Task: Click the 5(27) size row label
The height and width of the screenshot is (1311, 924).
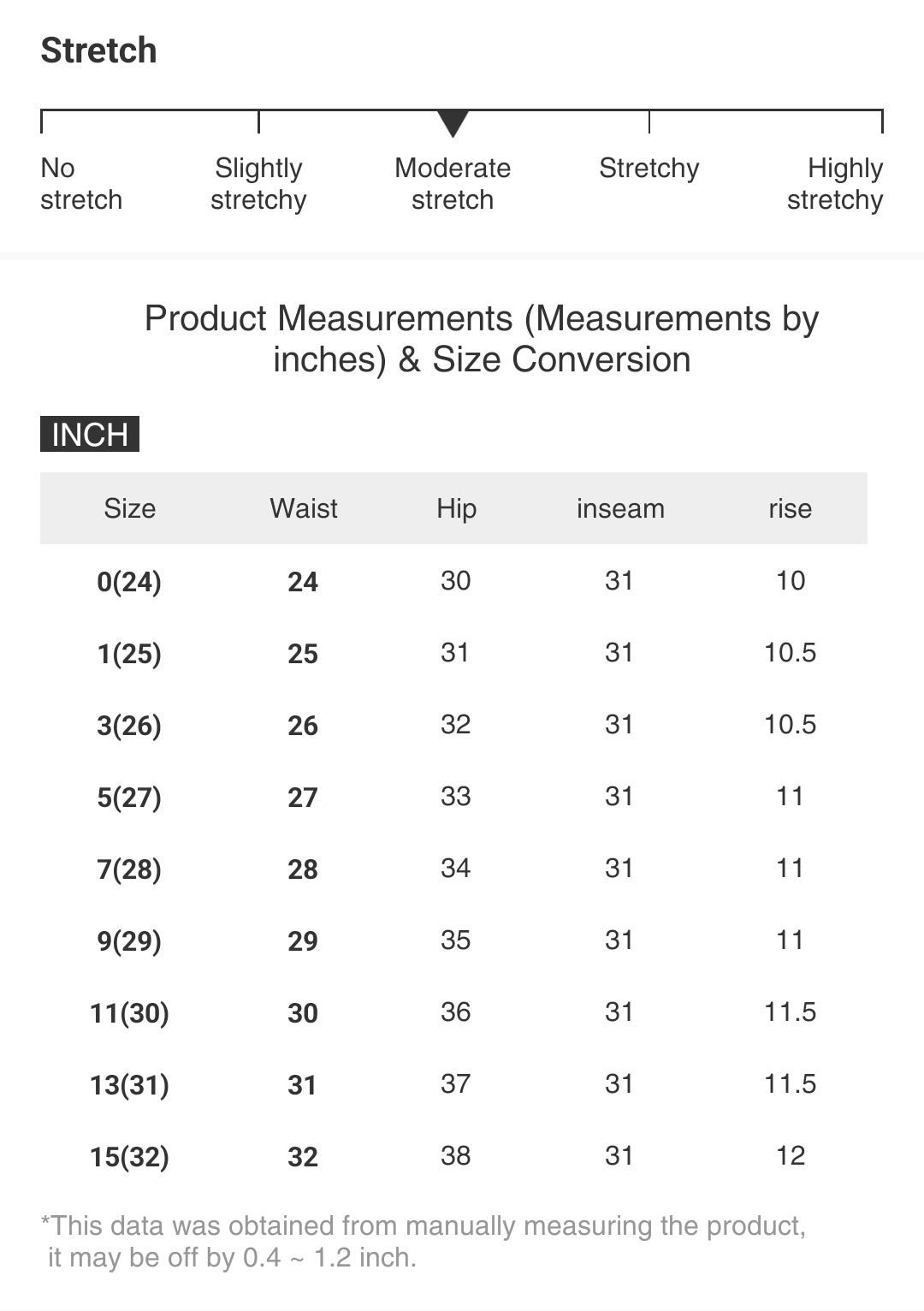Action: pyautogui.click(x=129, y=798)
